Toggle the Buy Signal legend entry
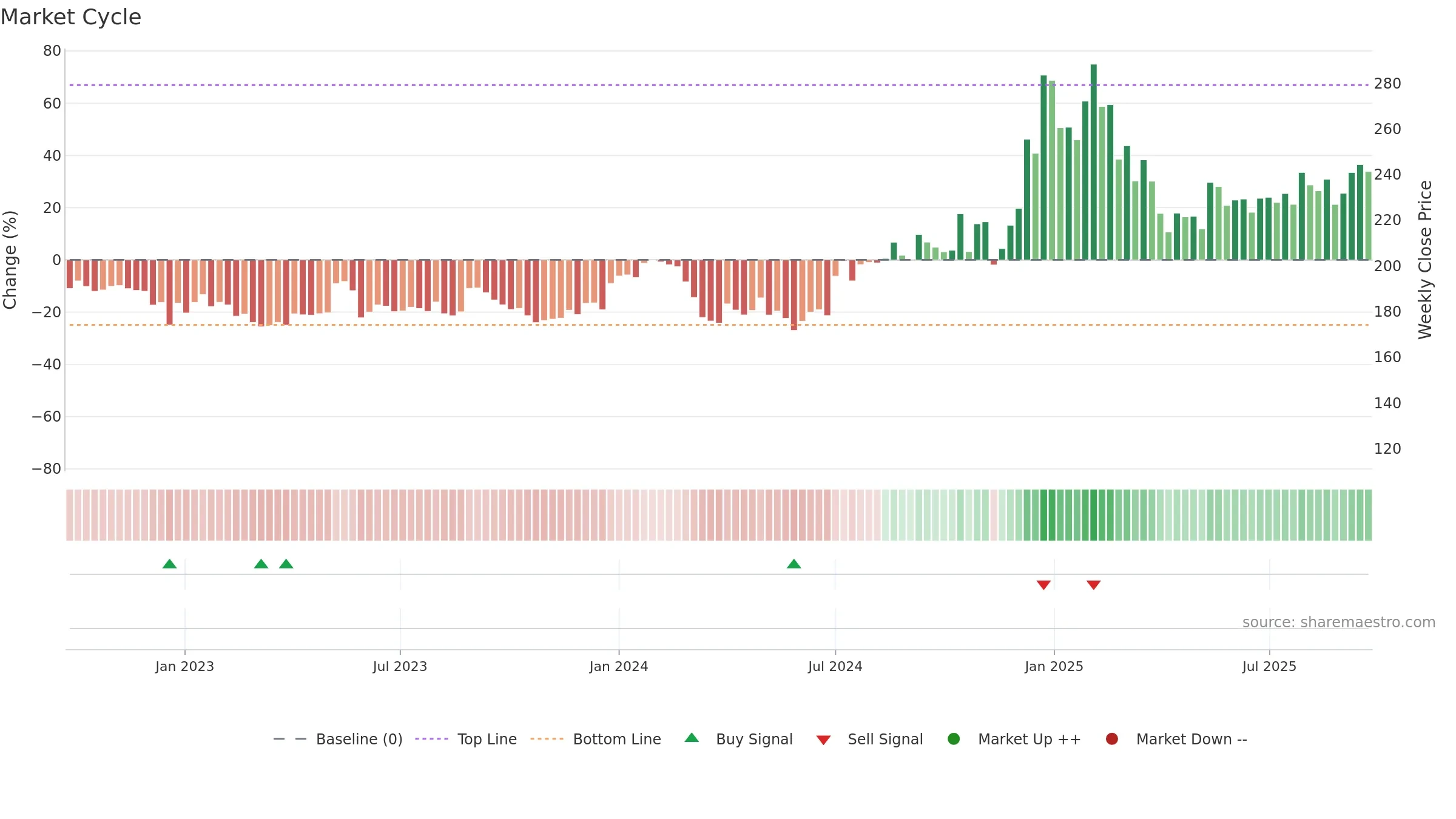Screen dimensions: 1456x819 click(x=738, y=739)
